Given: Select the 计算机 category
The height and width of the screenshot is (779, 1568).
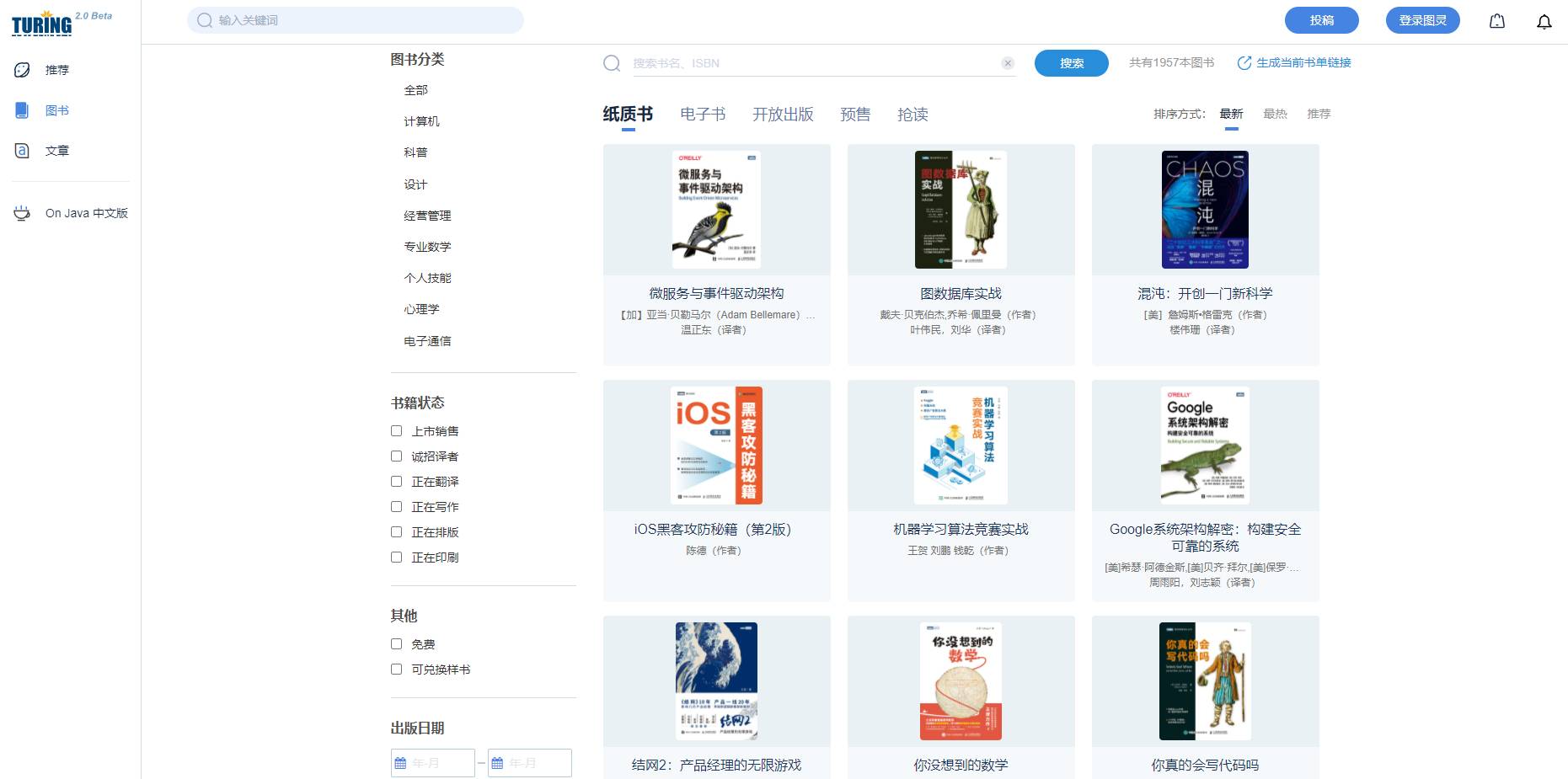Looking at the screenshot, I should pyautogui.click(x=421, y=121).
